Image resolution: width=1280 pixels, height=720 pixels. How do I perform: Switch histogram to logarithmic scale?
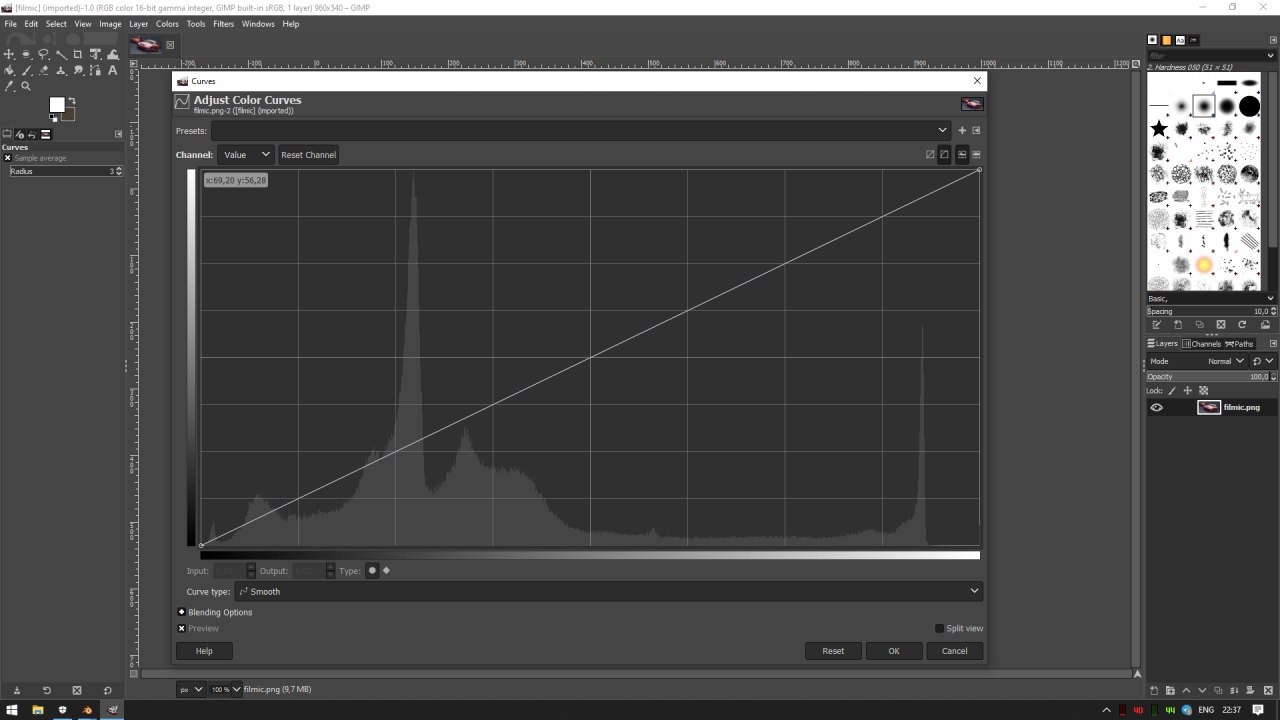coord(976,154)
